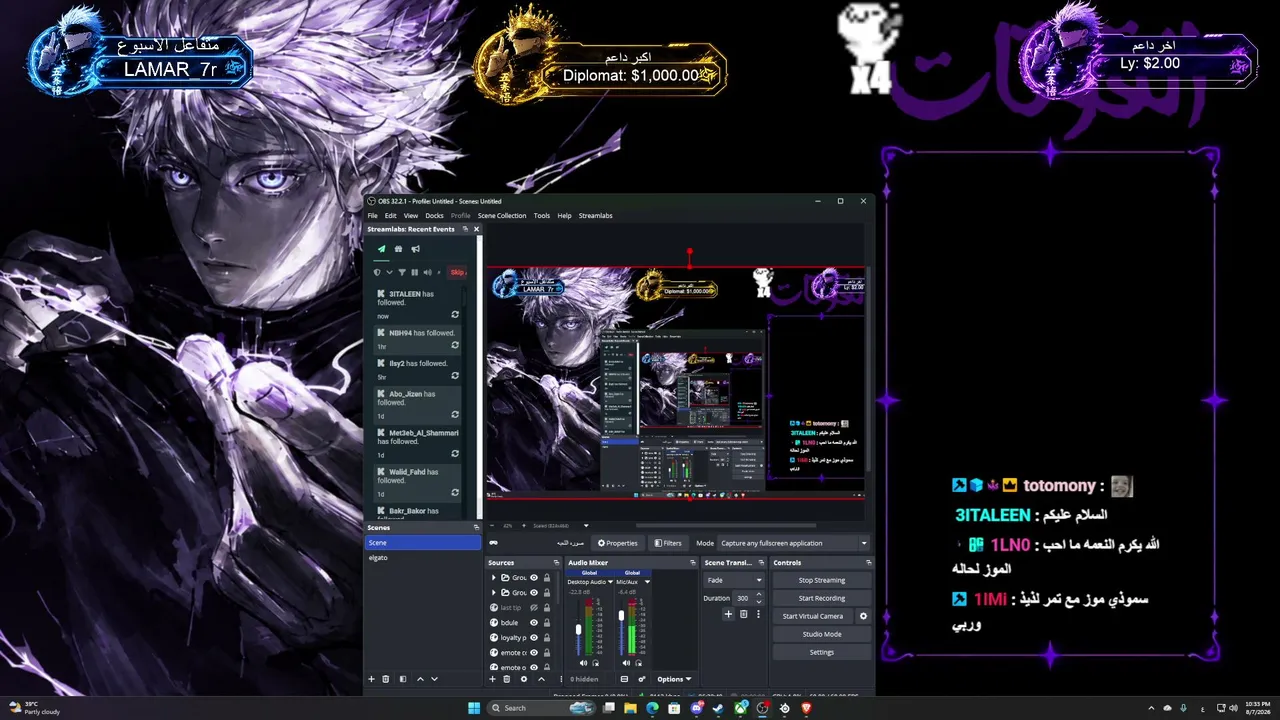Toggle lock on the 'bdule' source

(547, 622)
